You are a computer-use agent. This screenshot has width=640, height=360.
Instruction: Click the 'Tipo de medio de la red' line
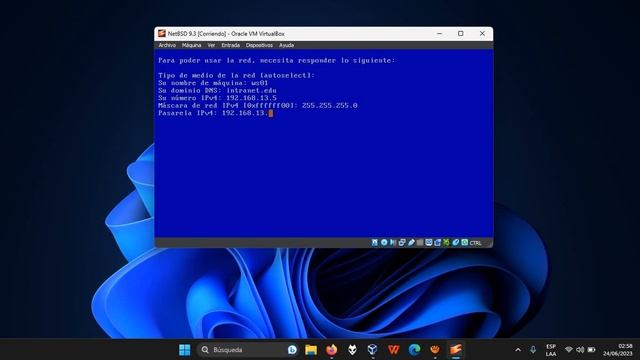pos(236,75)
